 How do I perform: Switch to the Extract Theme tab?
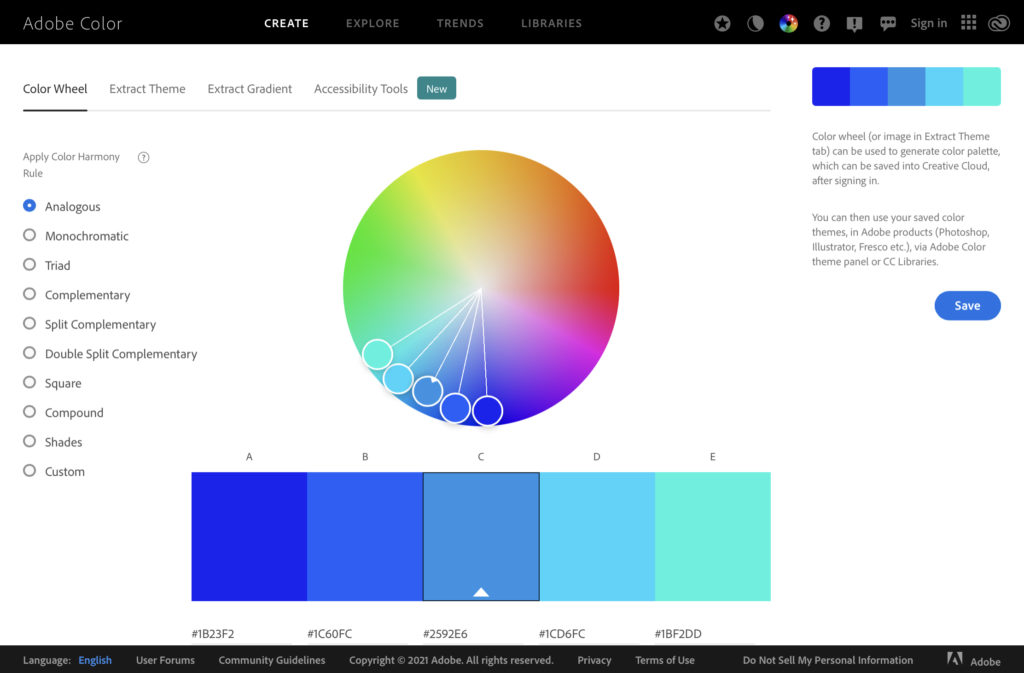click(x=147, y=89)
